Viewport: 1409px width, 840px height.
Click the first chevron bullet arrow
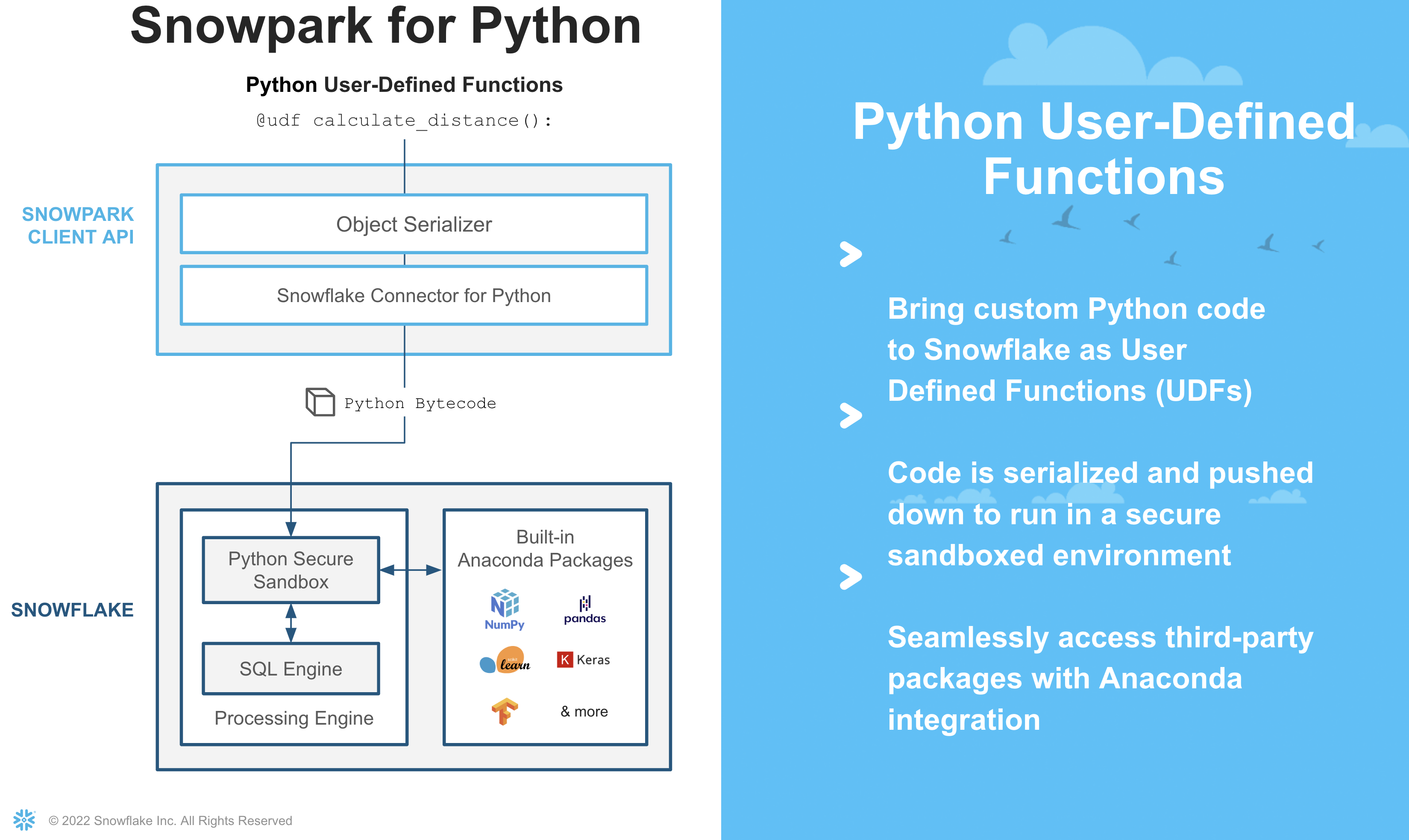[x=851, y=254]
